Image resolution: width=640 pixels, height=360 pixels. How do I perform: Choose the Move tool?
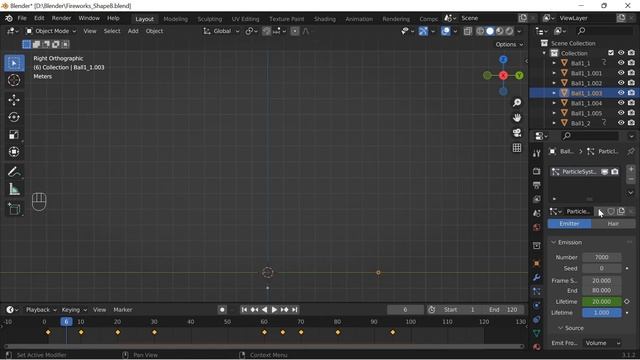pos(14,100)
